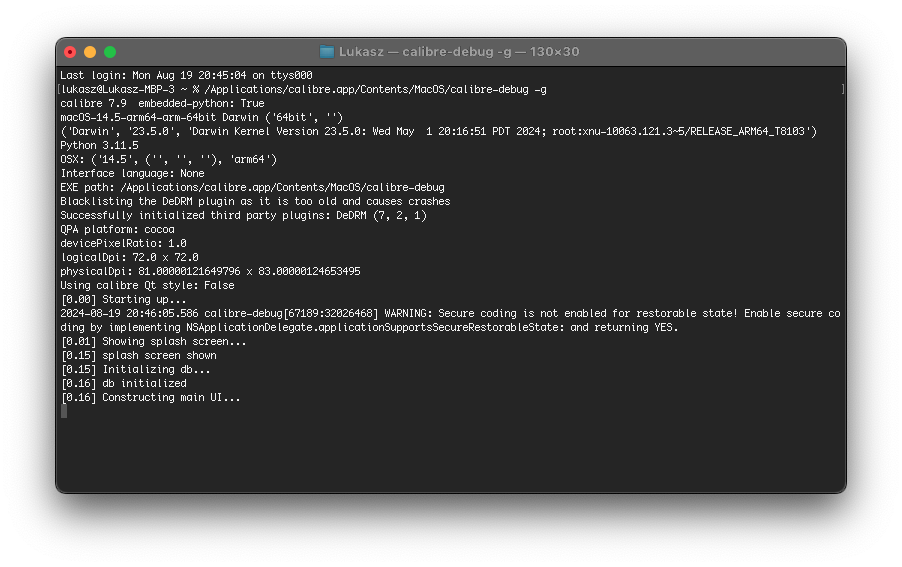Click the '[0.15] splash screen shown' line
This screenshot has width=902, height=567.
[x=138, y=355]
